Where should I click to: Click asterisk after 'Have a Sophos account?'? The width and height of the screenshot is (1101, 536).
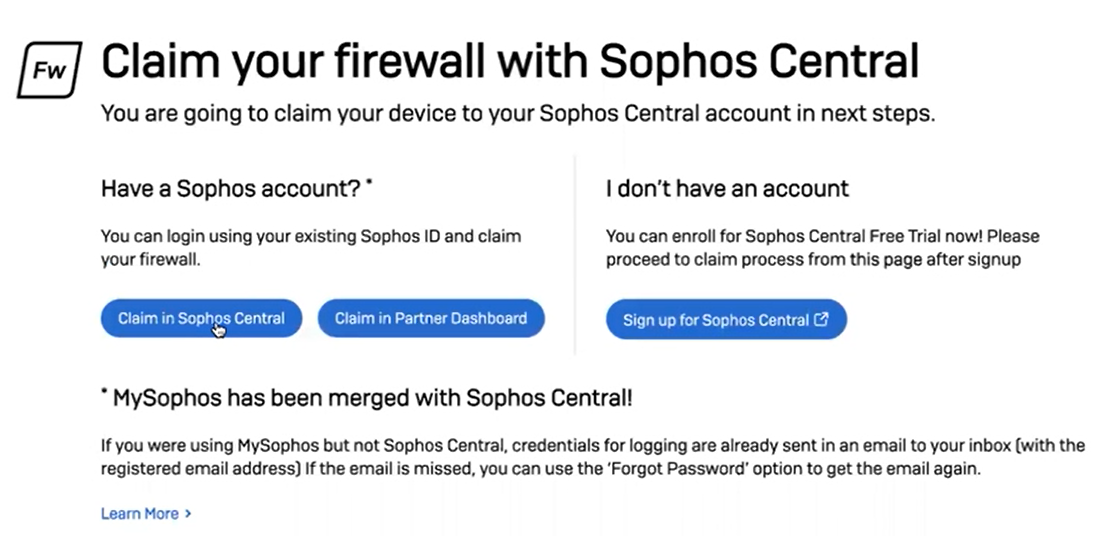370,184
